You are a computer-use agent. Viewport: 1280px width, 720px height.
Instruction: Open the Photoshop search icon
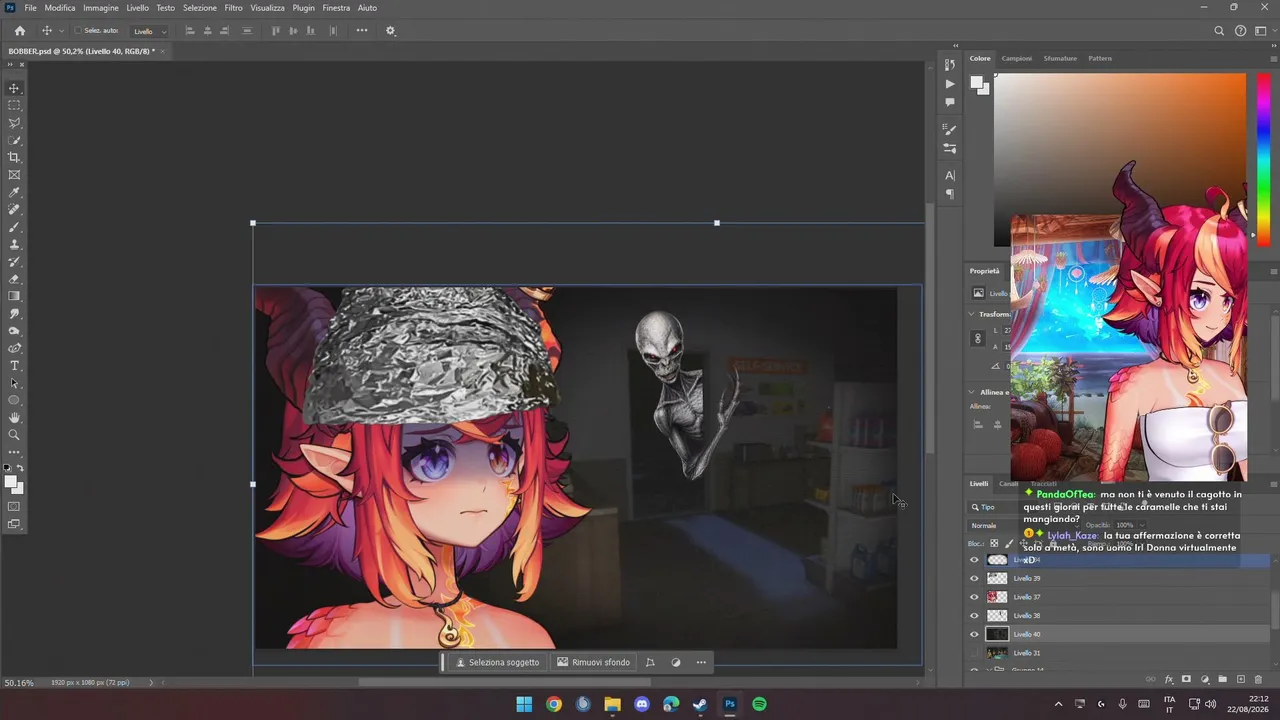(x=1219, y=31)
